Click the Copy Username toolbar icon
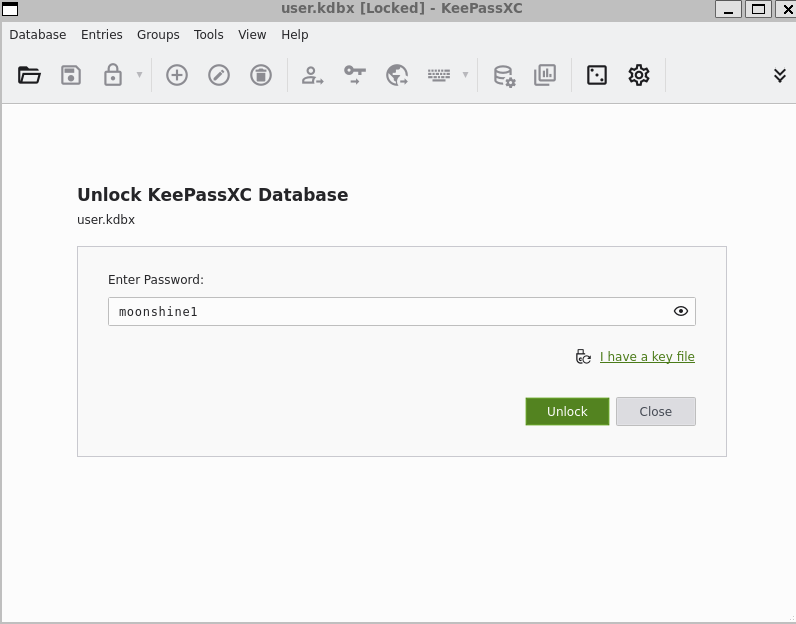 coord(313,75)
